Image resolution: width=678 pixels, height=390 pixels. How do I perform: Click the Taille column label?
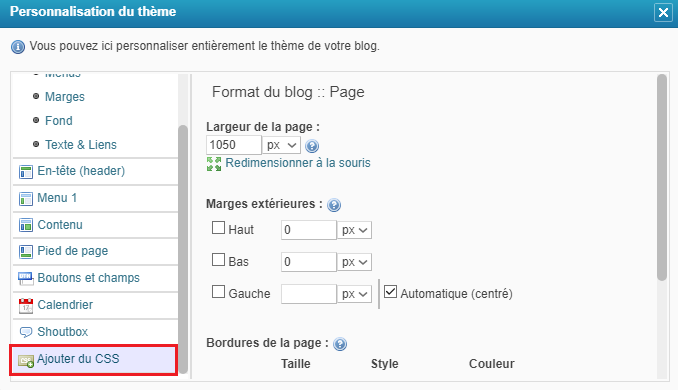296,364
